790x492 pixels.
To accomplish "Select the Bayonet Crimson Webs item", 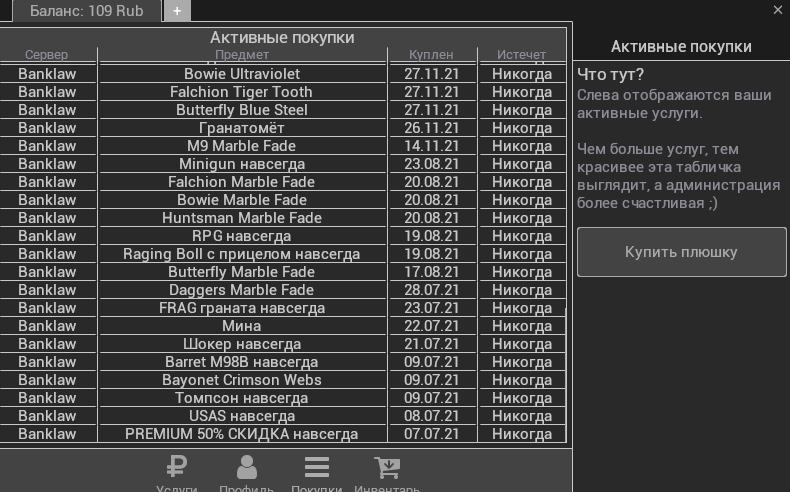I will click(x=242, y=380).
